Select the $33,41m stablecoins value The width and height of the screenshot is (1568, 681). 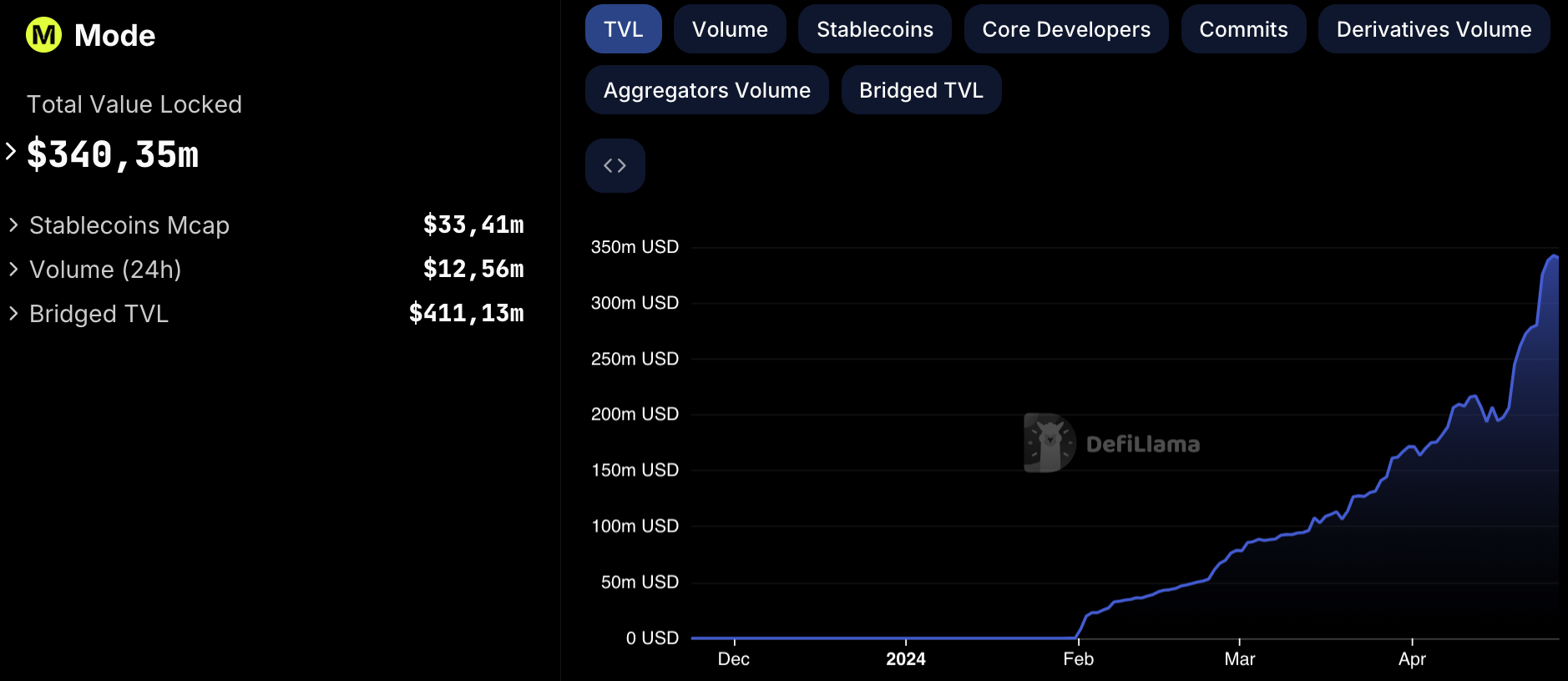473,224
